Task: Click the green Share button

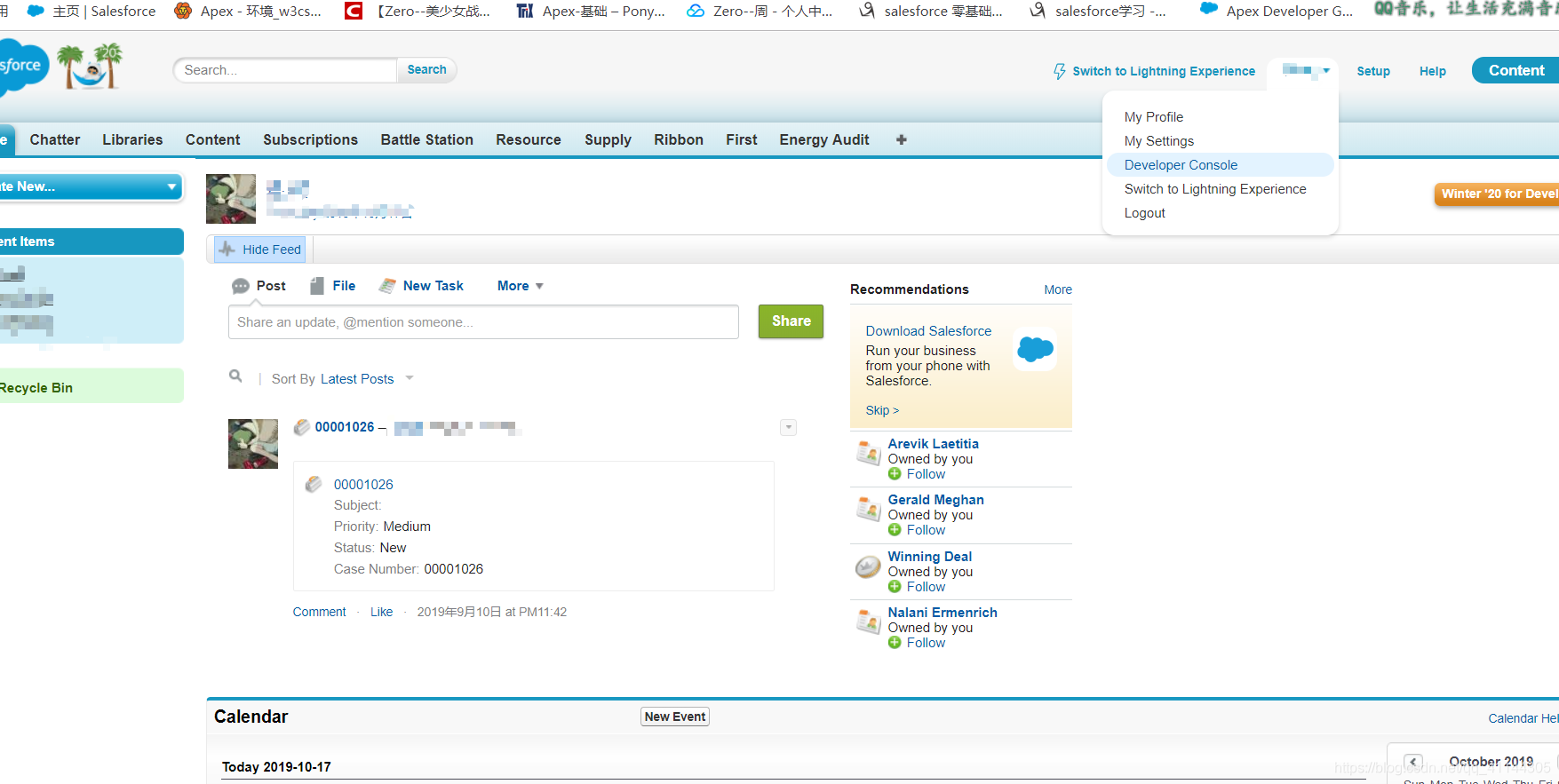Action: [x=791, y=321]
